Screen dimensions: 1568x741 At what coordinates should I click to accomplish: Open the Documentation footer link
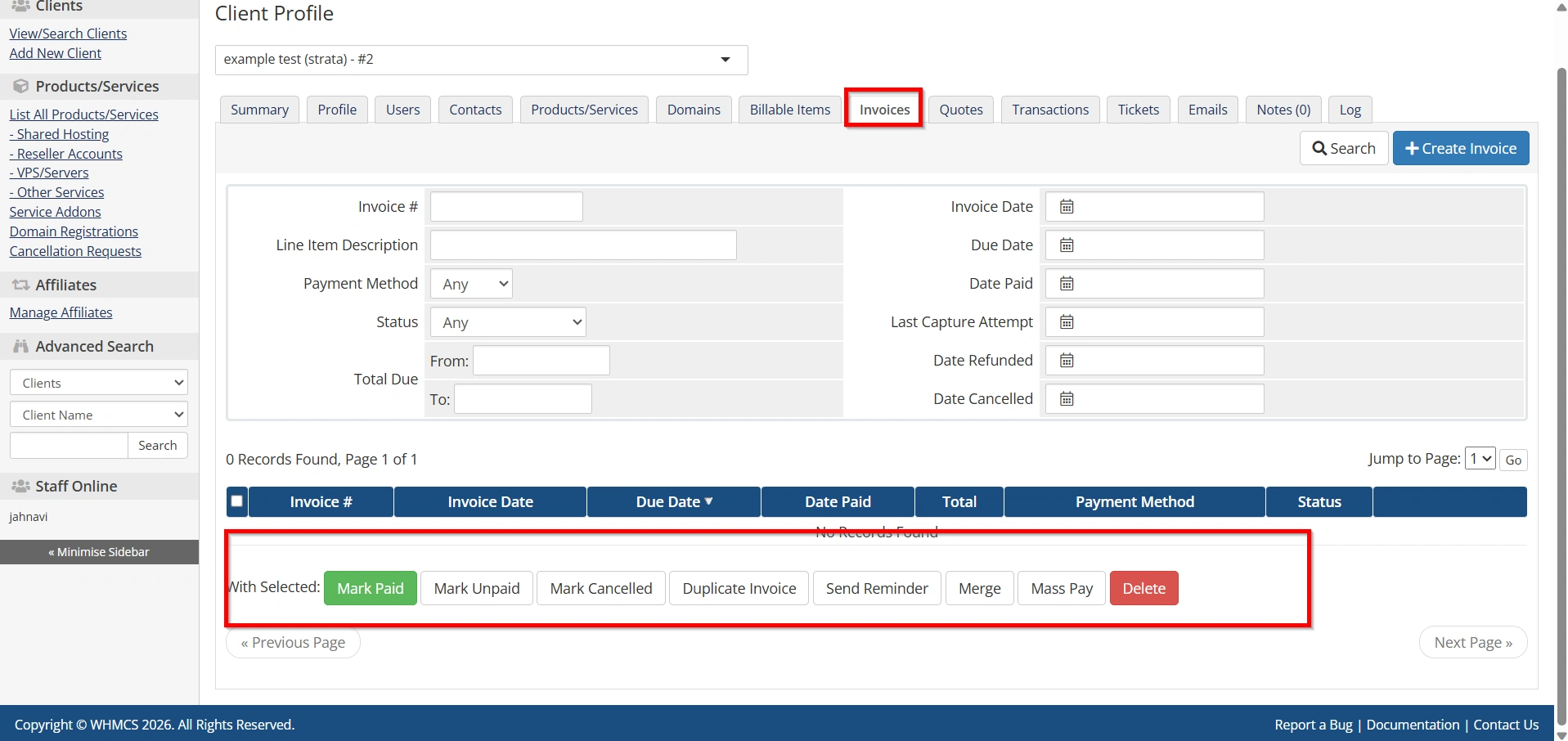[x=1413, y=725]
